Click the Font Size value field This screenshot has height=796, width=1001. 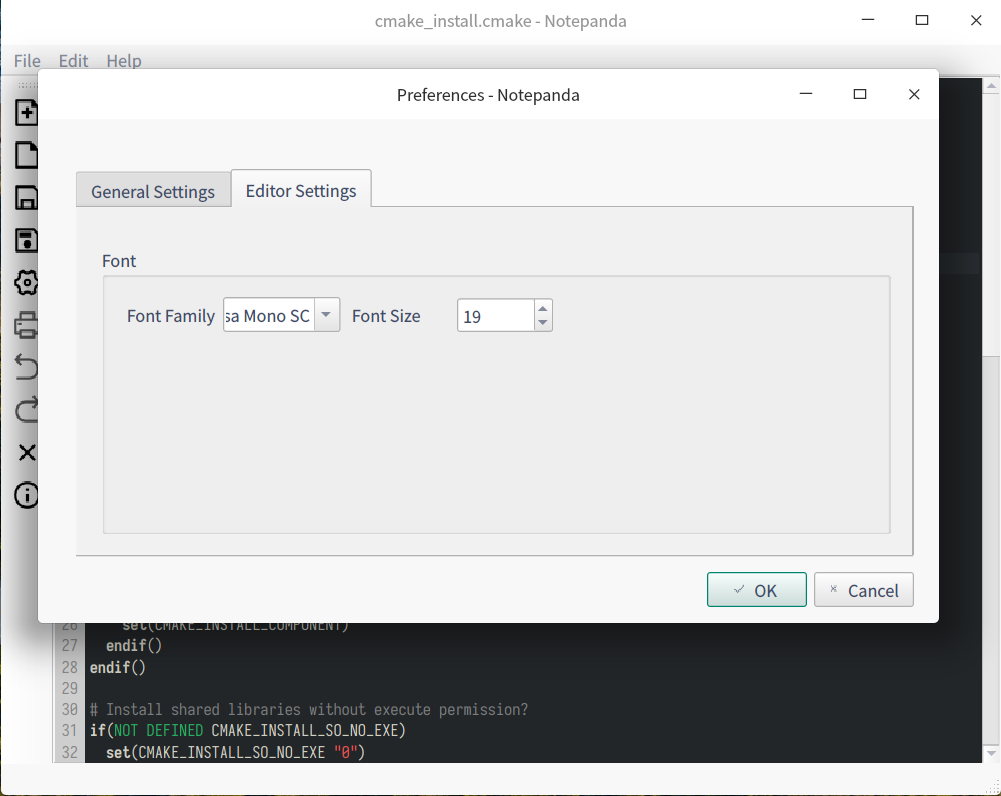[495, 316]
